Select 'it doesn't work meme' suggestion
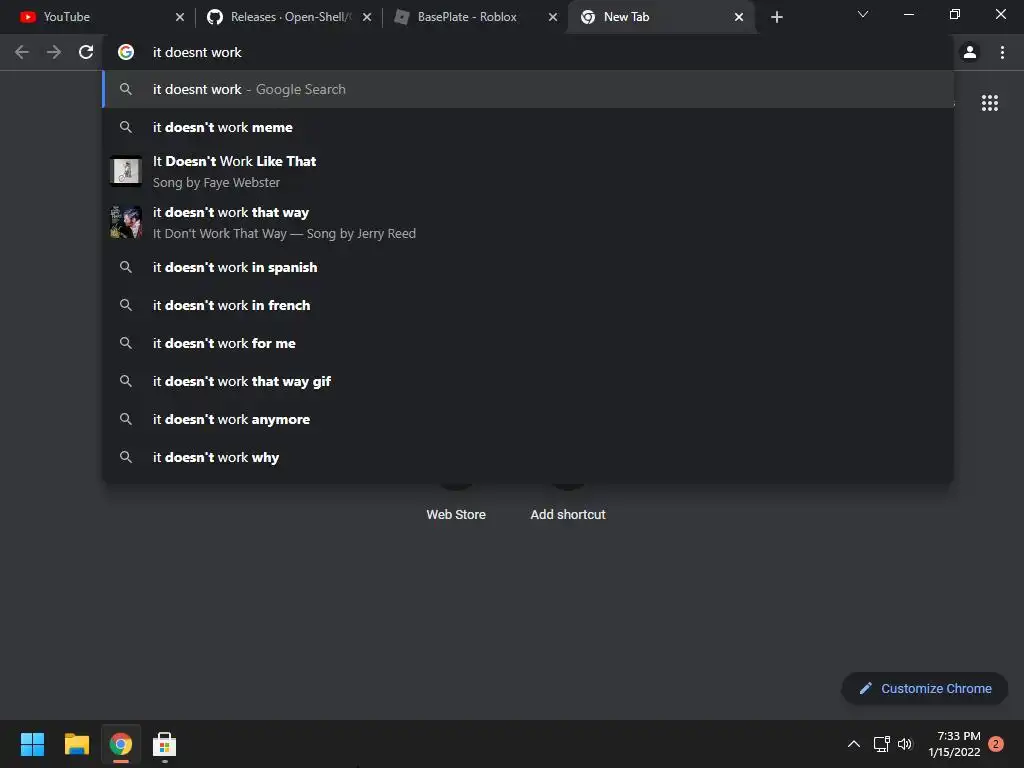Image resolution: width=1024 pixels, height=768 pixels. tap(528, 127)
